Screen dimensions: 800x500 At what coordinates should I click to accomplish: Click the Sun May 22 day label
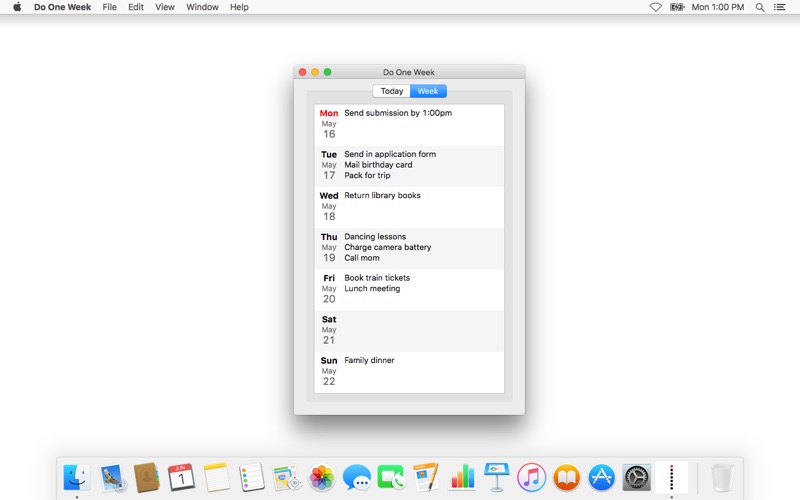tap(329, 371)
